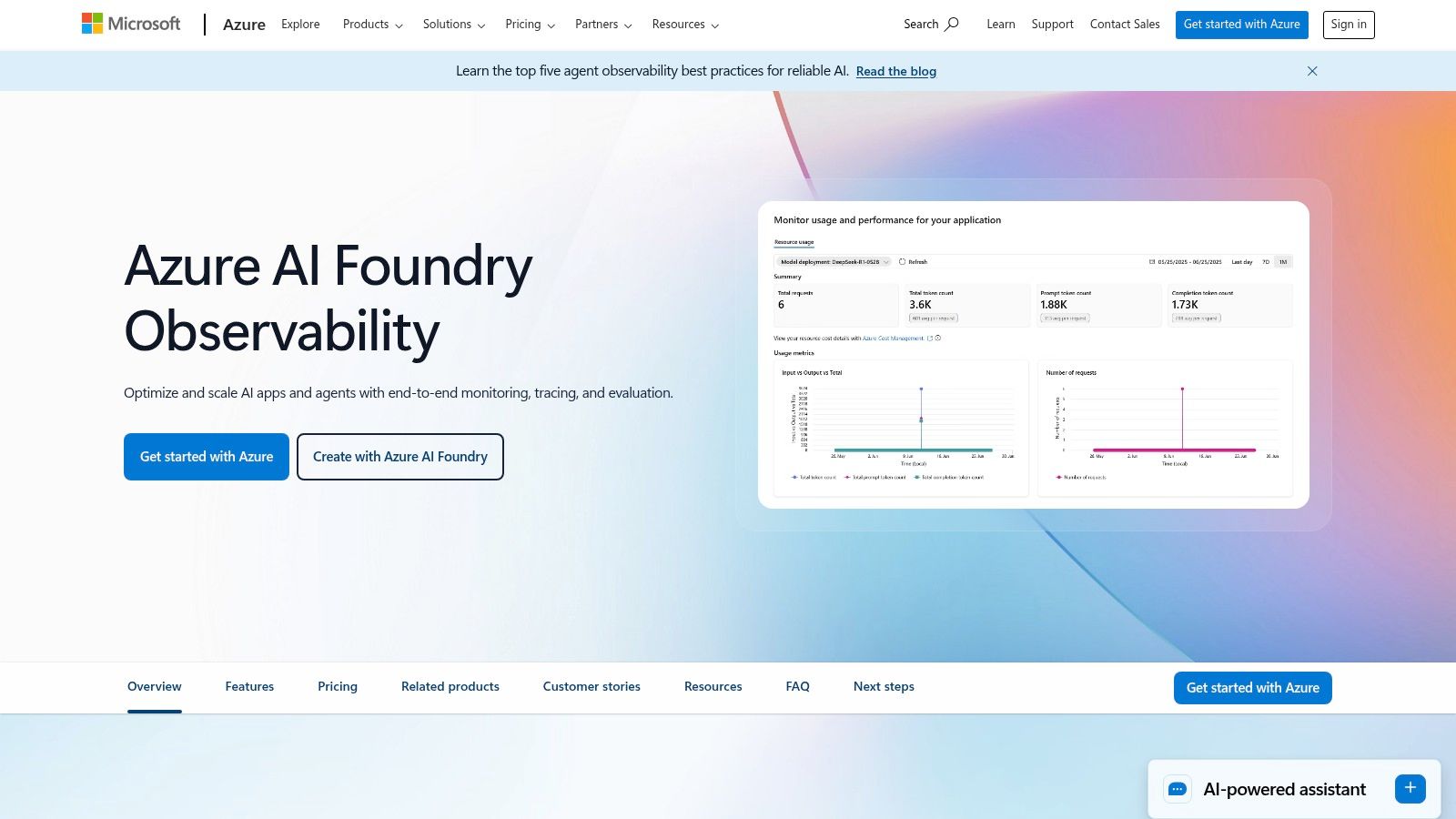Screen dimensions: 1456x819
Task: Expand the AI-powered assistant plus button
Action: pos(1410,788)
